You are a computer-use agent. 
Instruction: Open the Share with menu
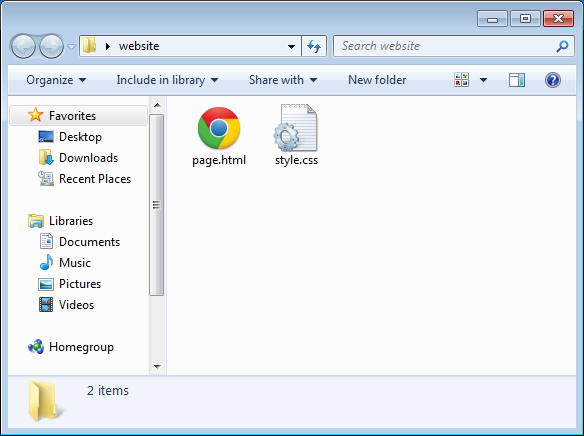[x=283, y=80]
